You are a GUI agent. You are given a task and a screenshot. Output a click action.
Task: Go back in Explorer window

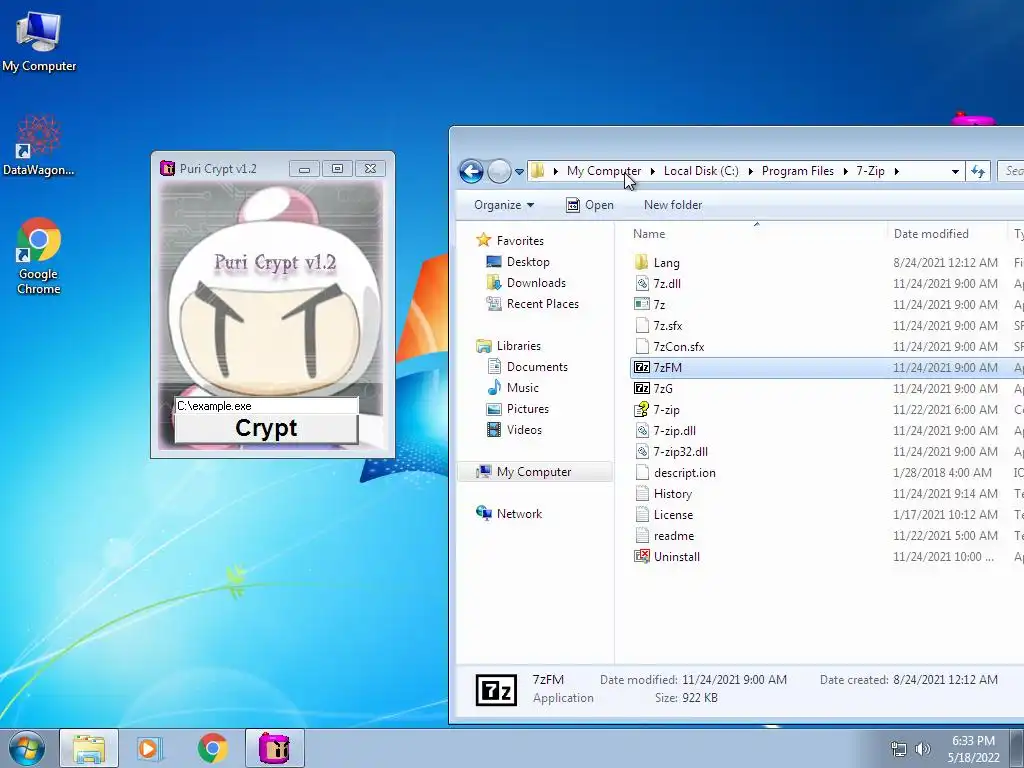471,171
